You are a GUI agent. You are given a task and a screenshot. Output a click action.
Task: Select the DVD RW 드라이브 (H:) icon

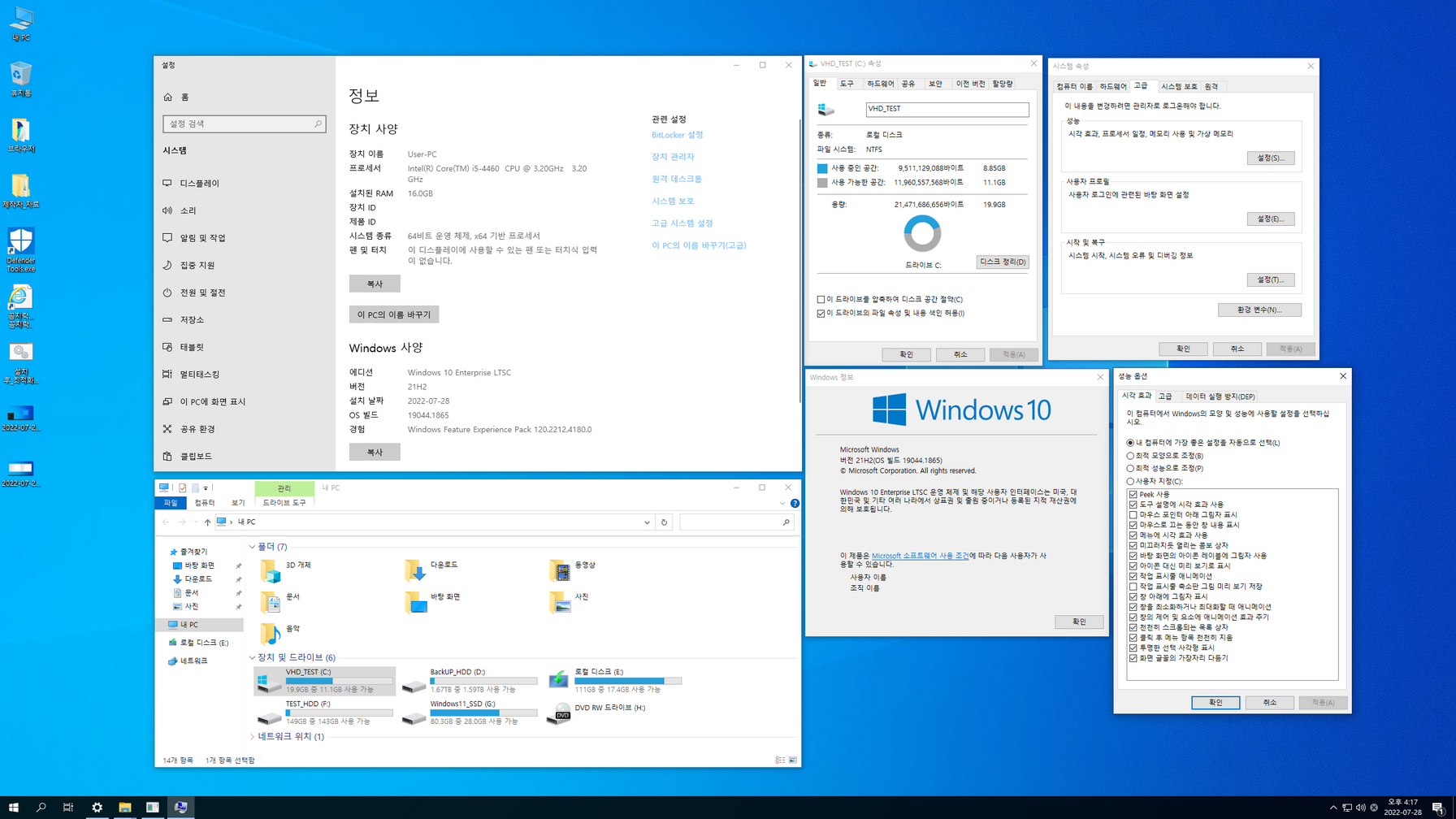click(x=559, y=713)
